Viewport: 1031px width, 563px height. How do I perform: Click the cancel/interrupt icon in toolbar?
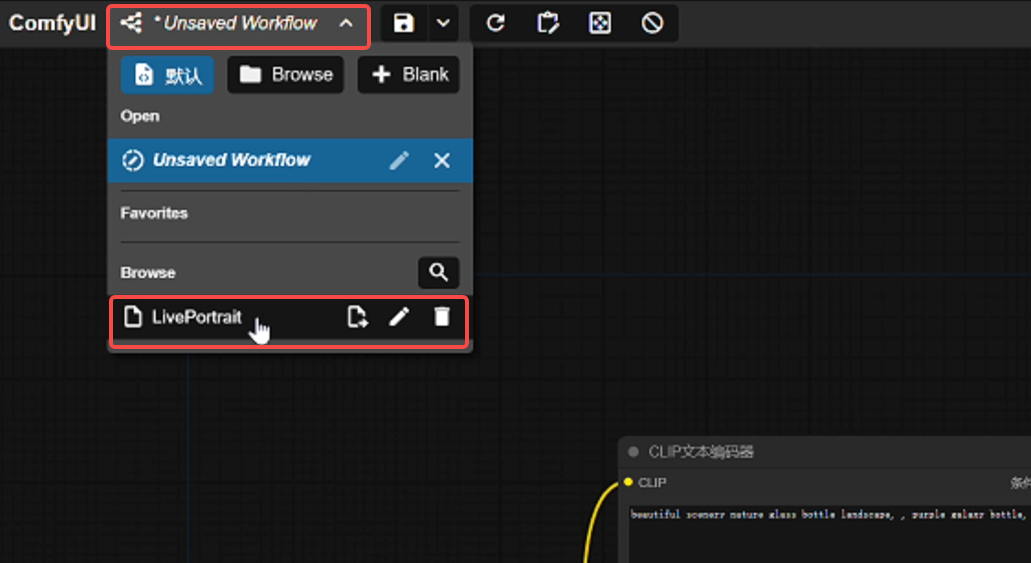click(652, 24)
